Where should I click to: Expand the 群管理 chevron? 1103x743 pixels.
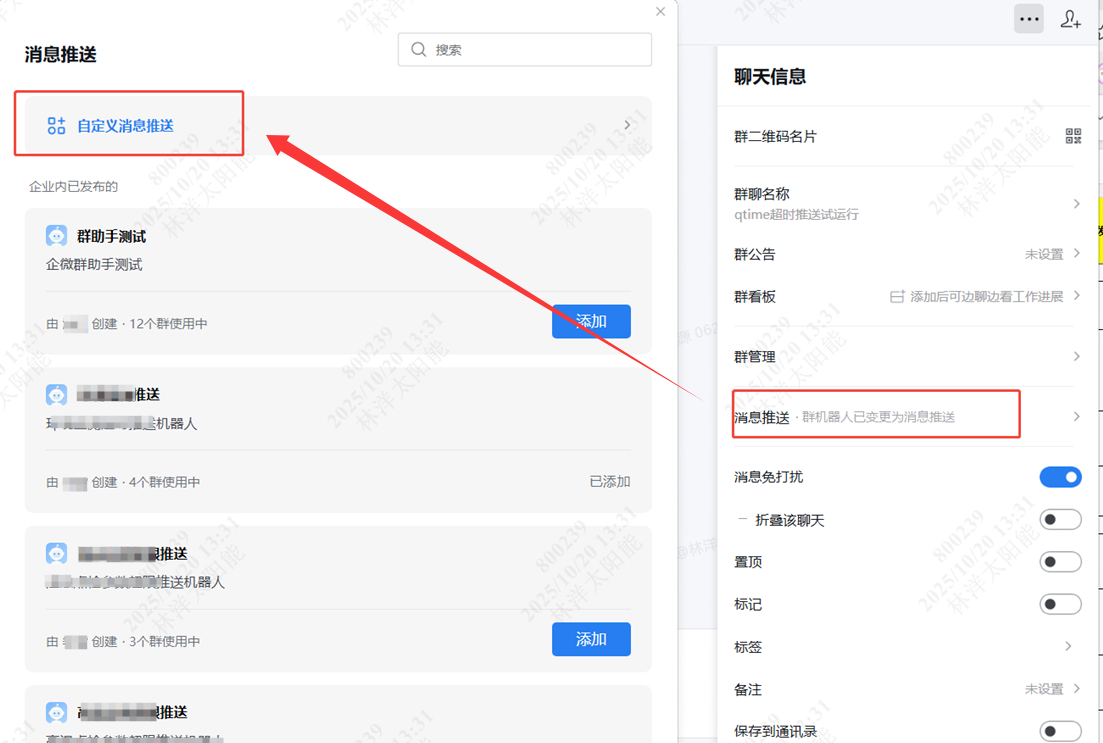coord(1076,356)
